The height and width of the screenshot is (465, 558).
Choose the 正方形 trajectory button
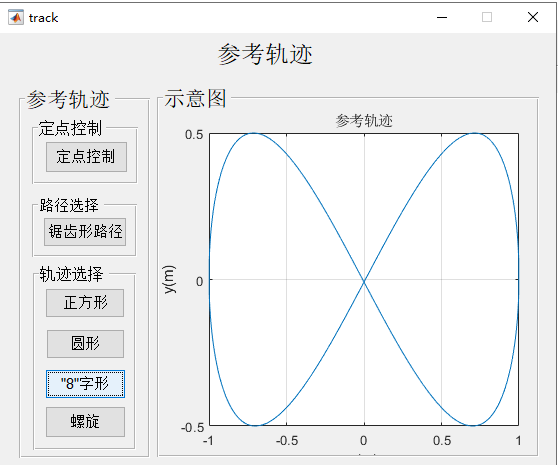click(x=85, y=303)
